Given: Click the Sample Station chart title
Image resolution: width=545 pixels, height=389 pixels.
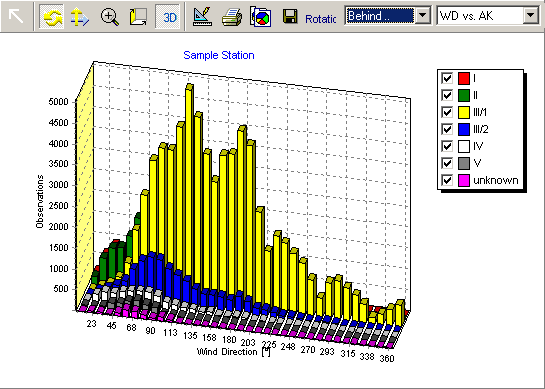Looking at the screenshot, I should (x=219, y=55).
